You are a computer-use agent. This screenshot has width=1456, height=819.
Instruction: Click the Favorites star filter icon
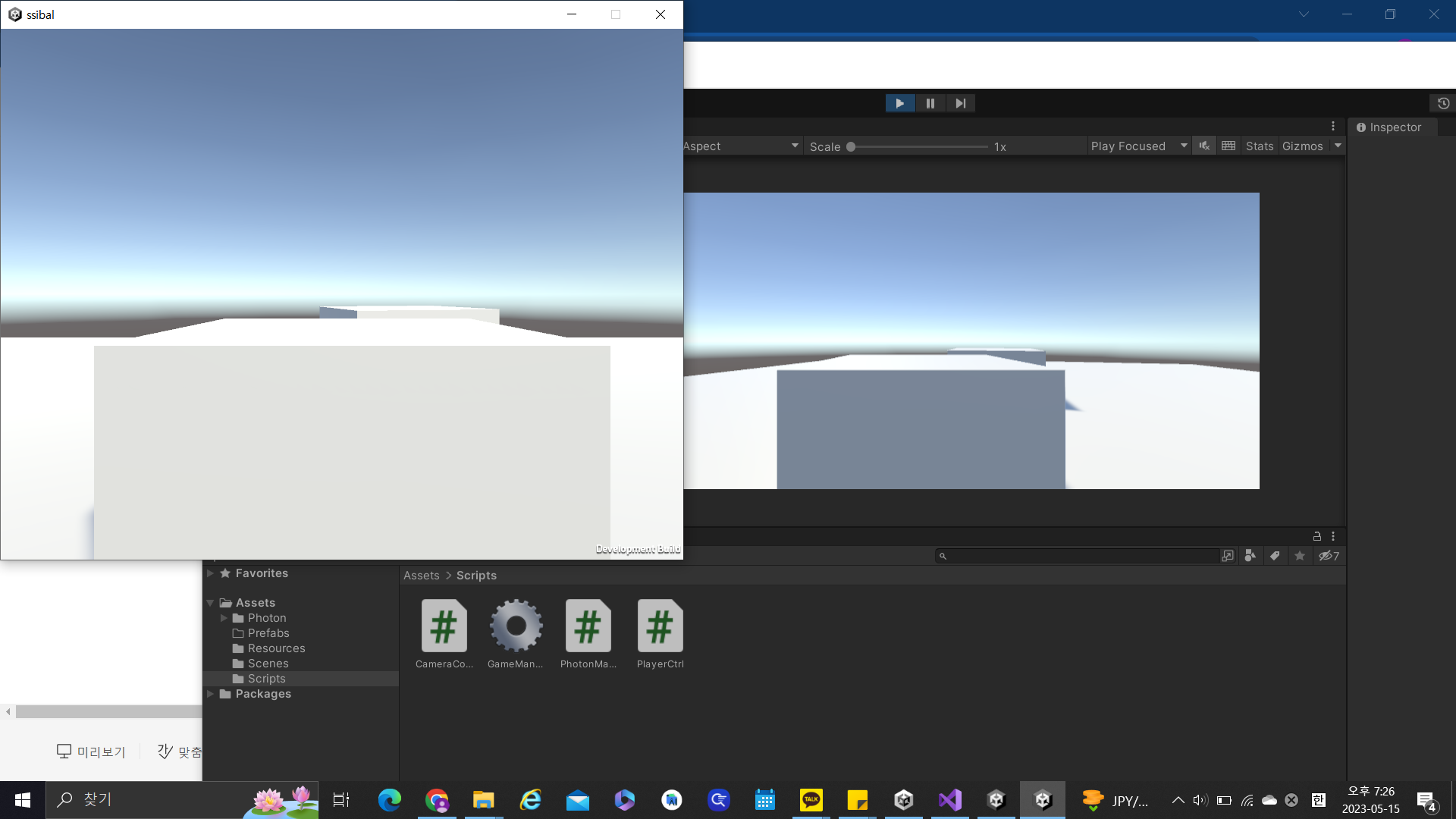[x=1300, y=556]
